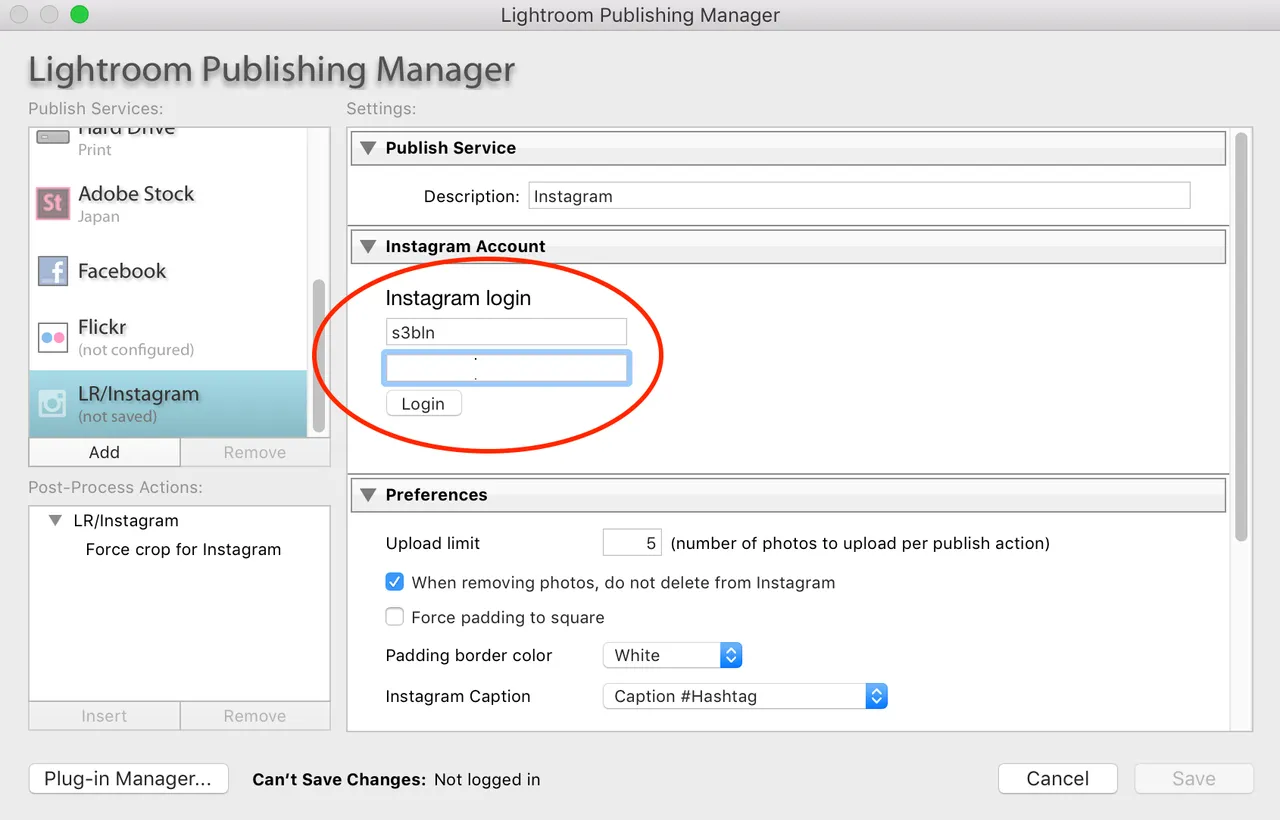Select the LR/Instagram publish service
This screenshot has height=820, width=1280.
[168, 404]
